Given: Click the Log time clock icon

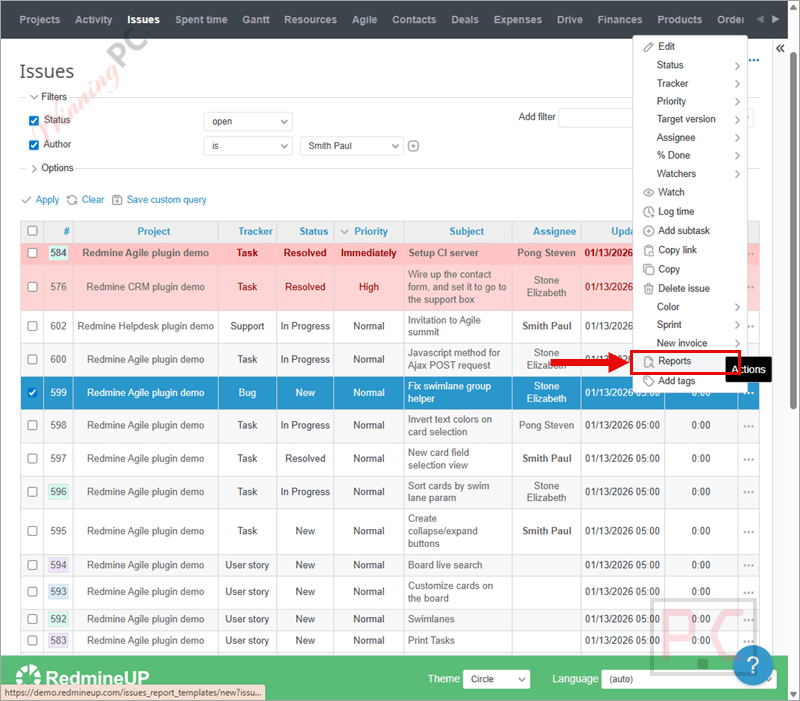Looking at the screenshot, I should (x=648, y=212).
